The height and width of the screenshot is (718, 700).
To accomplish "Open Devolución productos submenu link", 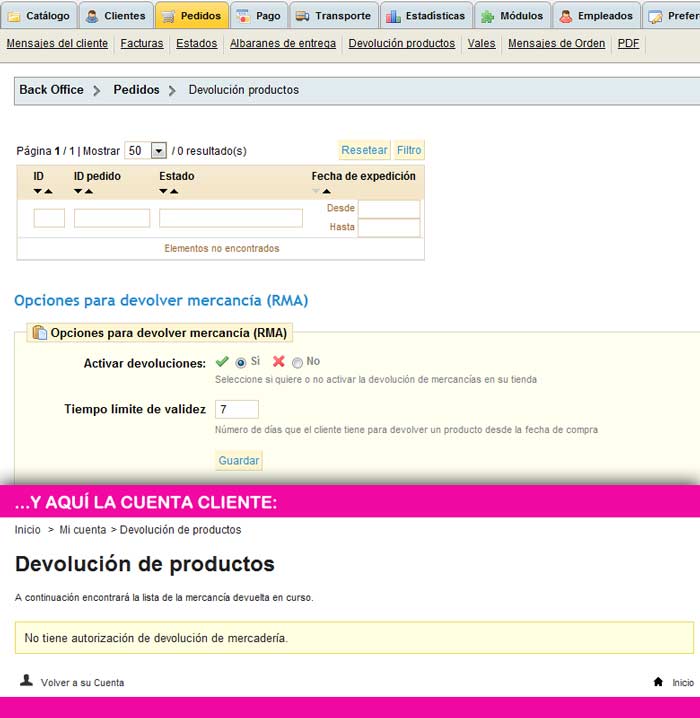I will tap(402, 44).
